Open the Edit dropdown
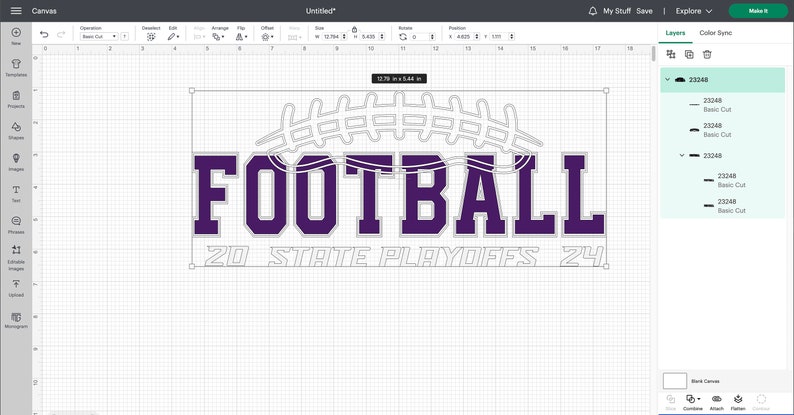Image resolution: width=794 pixels, height=415 pixels. click(173, 36)
